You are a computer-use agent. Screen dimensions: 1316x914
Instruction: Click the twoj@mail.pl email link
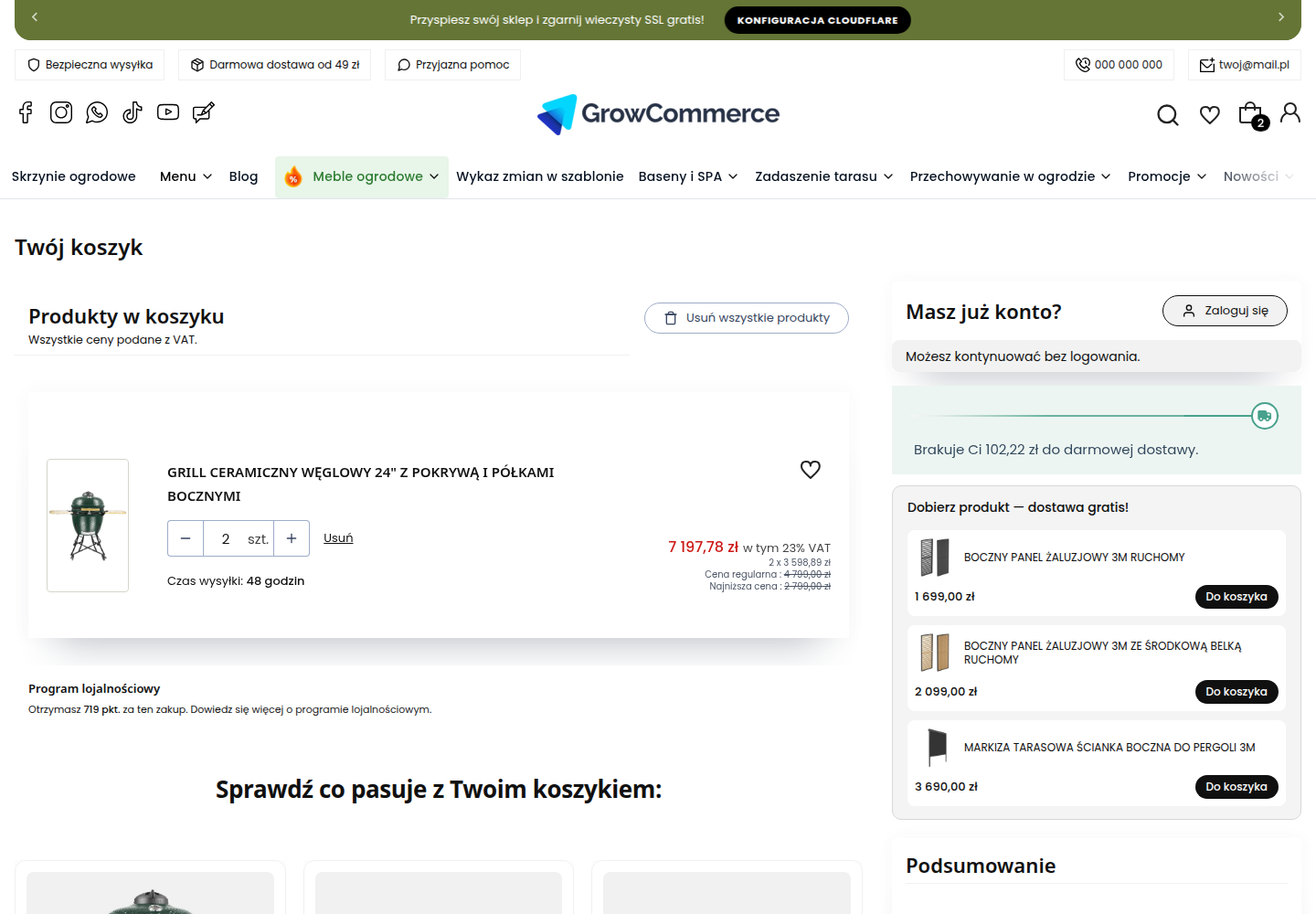click(1245, 65)
